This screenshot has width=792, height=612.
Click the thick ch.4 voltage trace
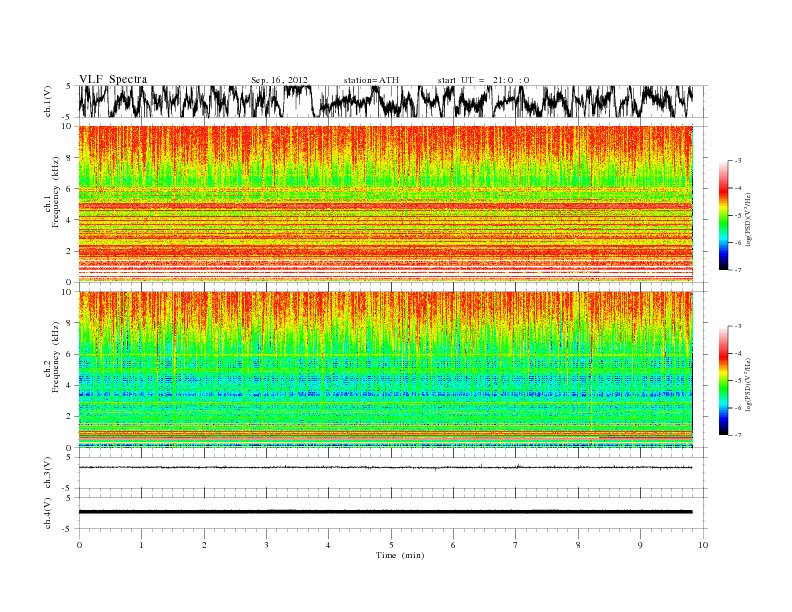click(x=386, y=512)
